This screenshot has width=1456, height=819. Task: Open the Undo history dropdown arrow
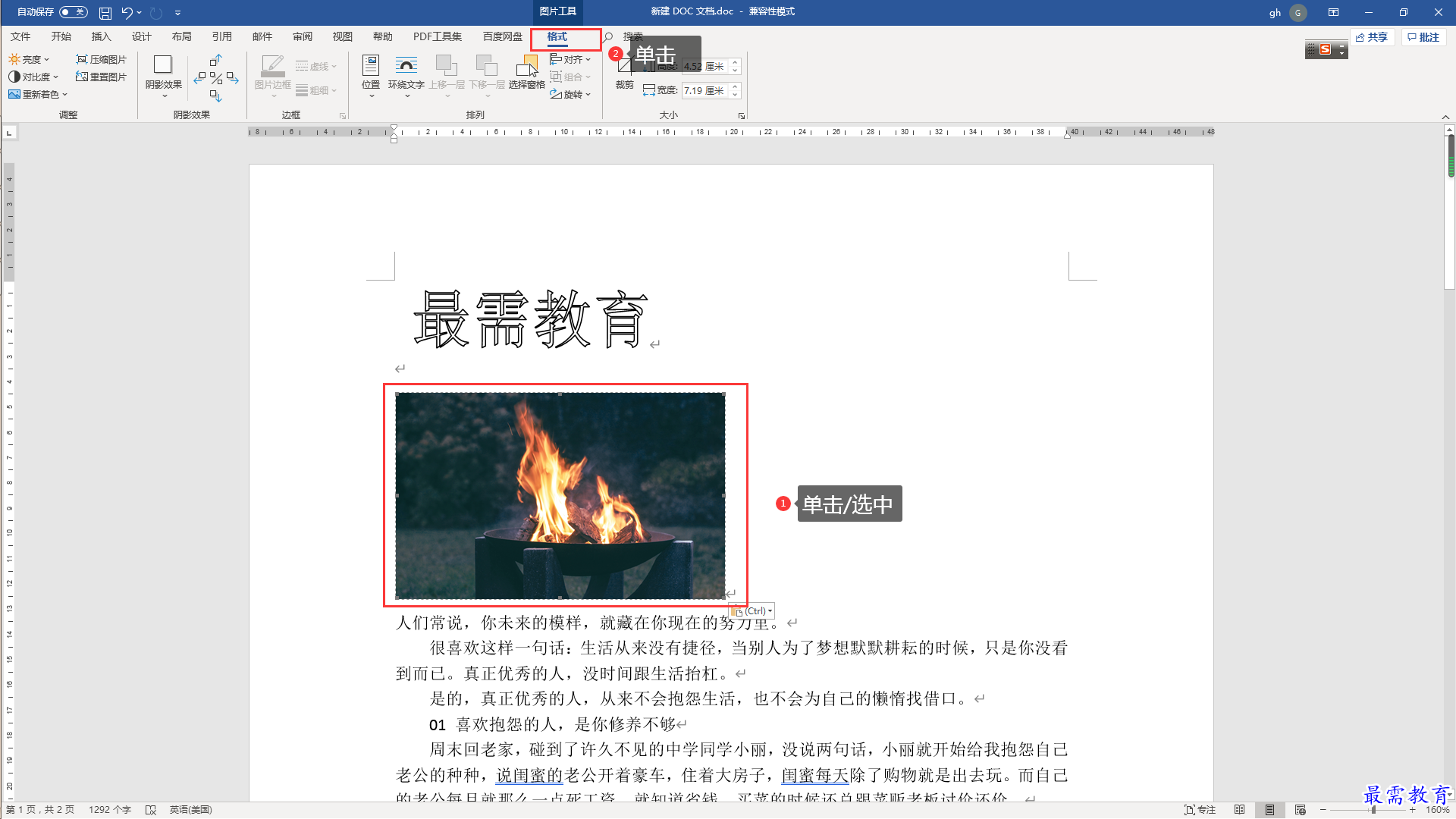140,13
